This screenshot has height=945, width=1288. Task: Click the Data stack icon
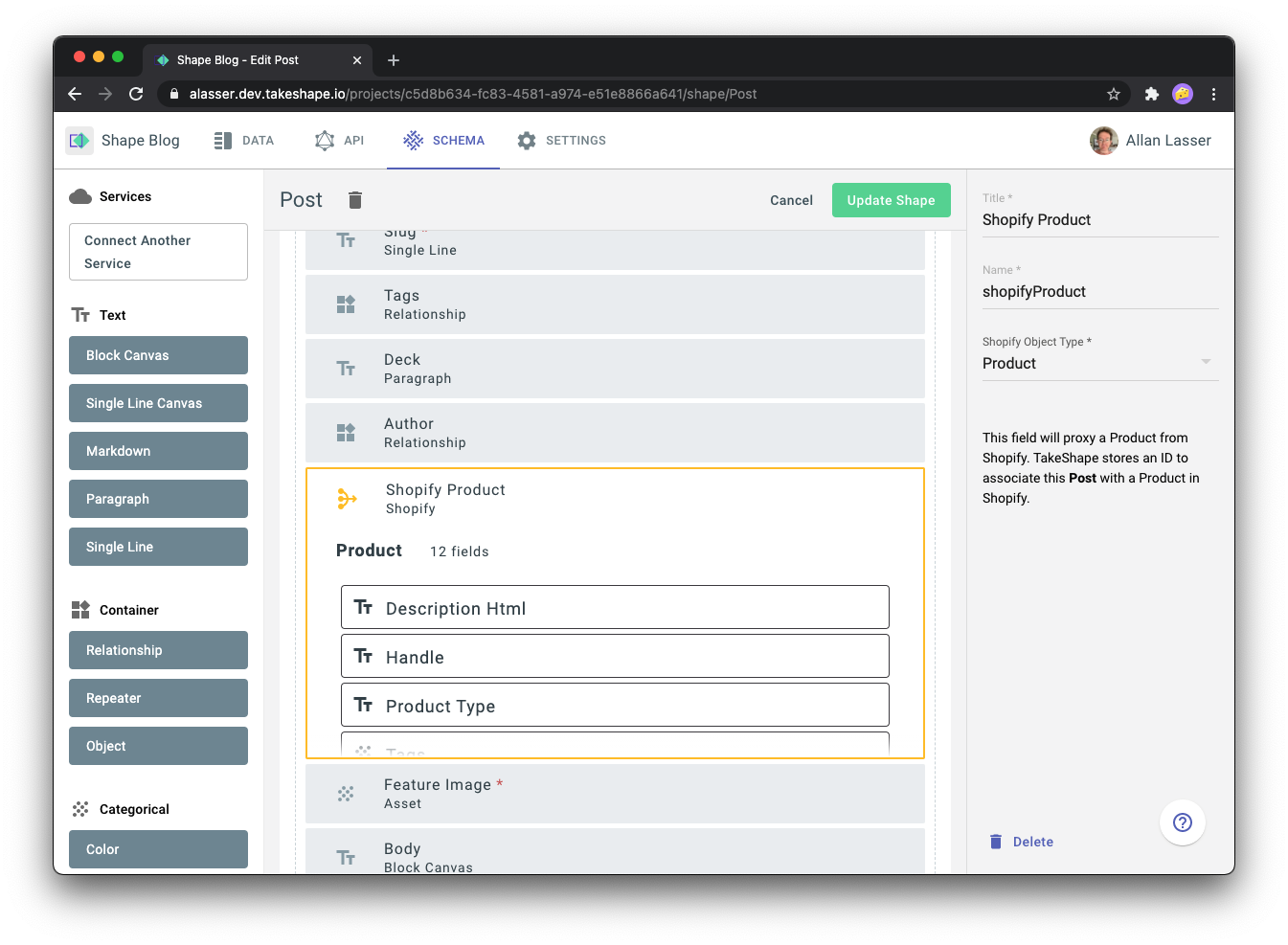[x=223, y=141]
